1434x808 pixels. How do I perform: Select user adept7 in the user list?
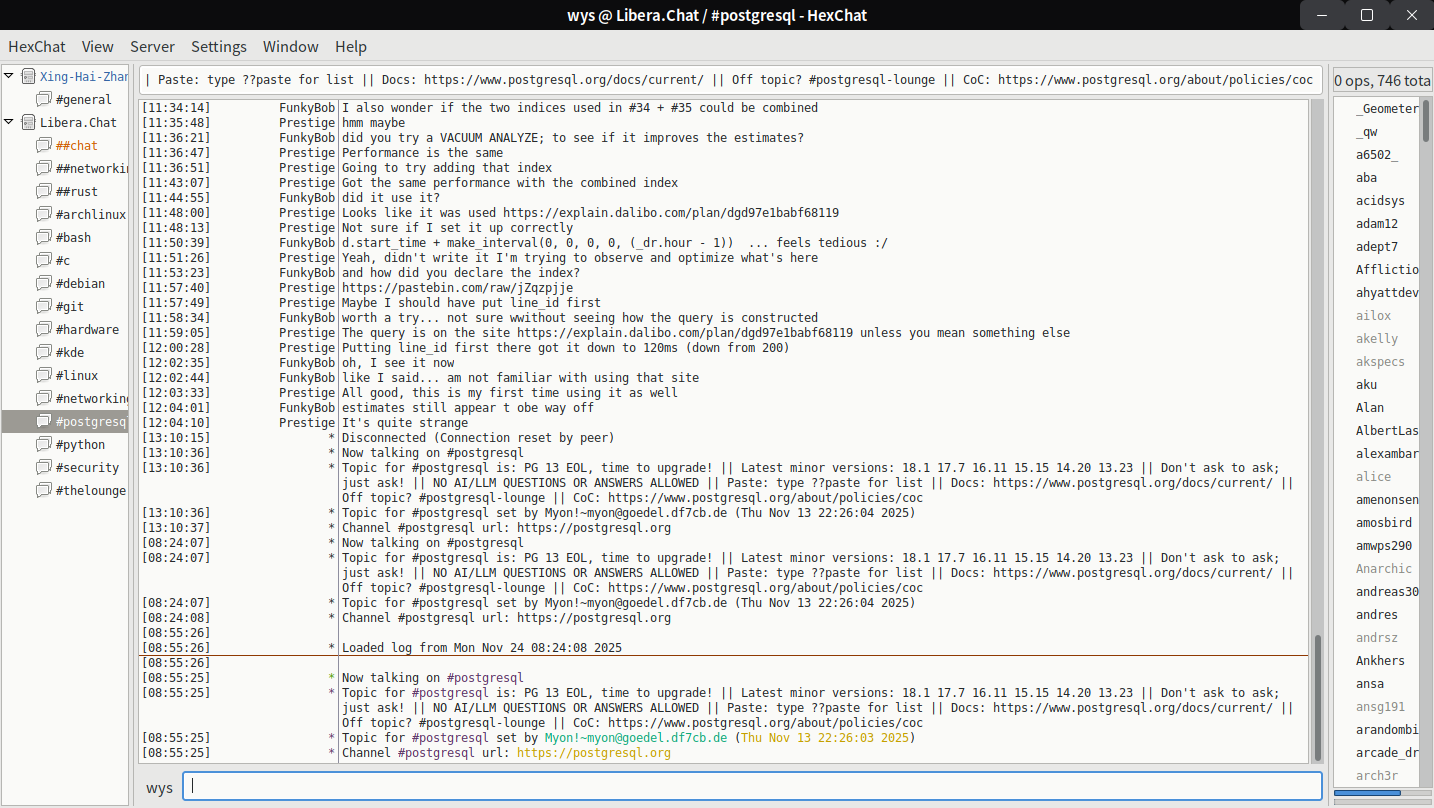point(1377,247)
